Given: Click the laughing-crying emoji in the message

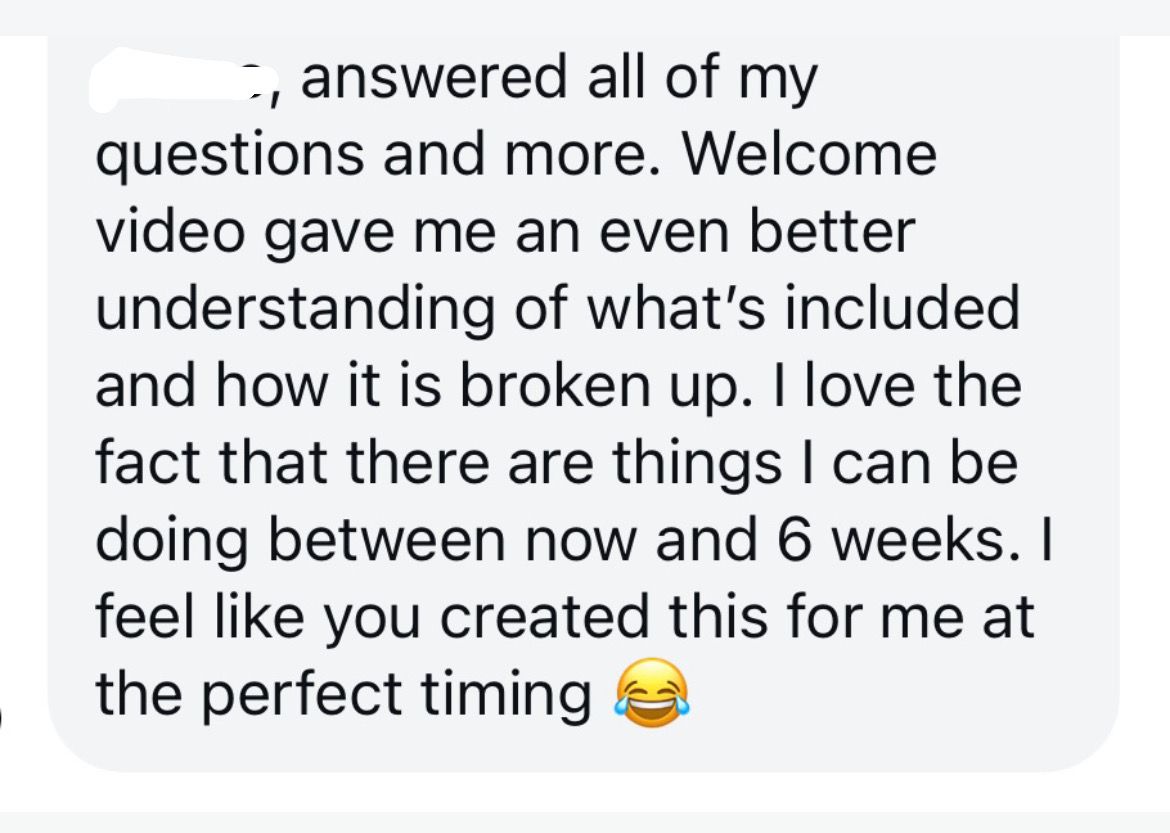Looking at the screenshot, I should coord(651,693).
